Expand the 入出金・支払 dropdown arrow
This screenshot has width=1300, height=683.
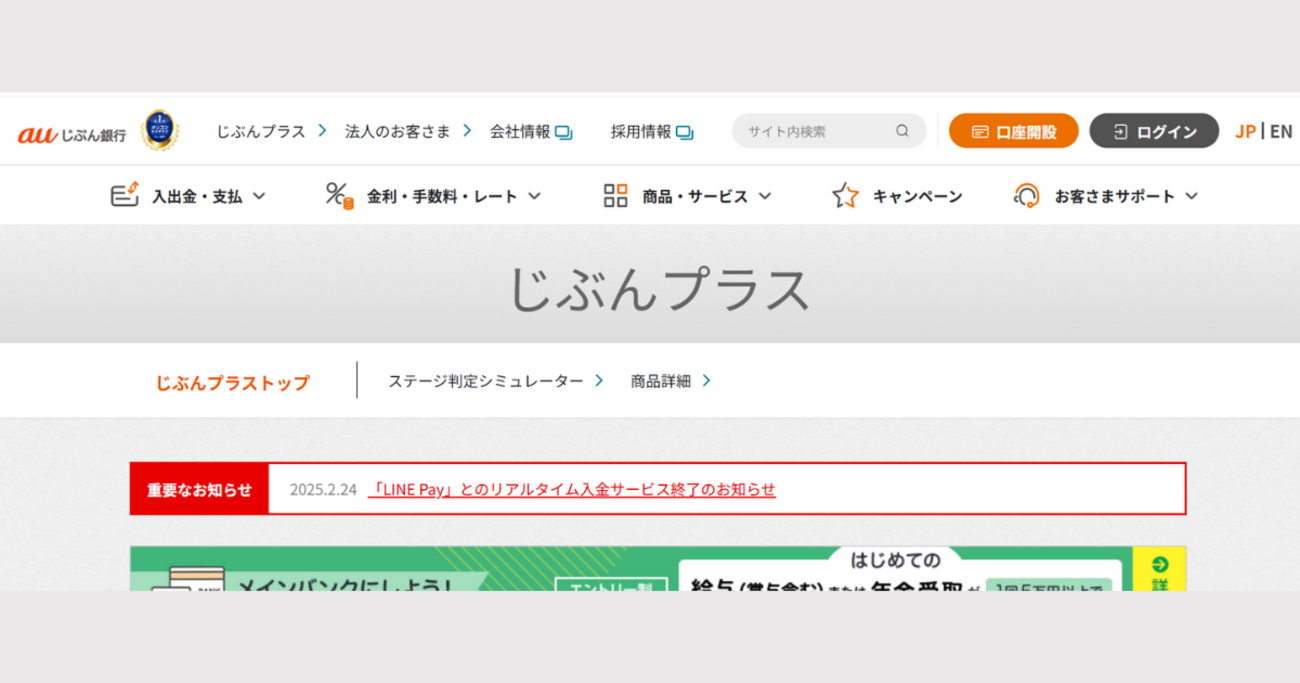point(259,196)
